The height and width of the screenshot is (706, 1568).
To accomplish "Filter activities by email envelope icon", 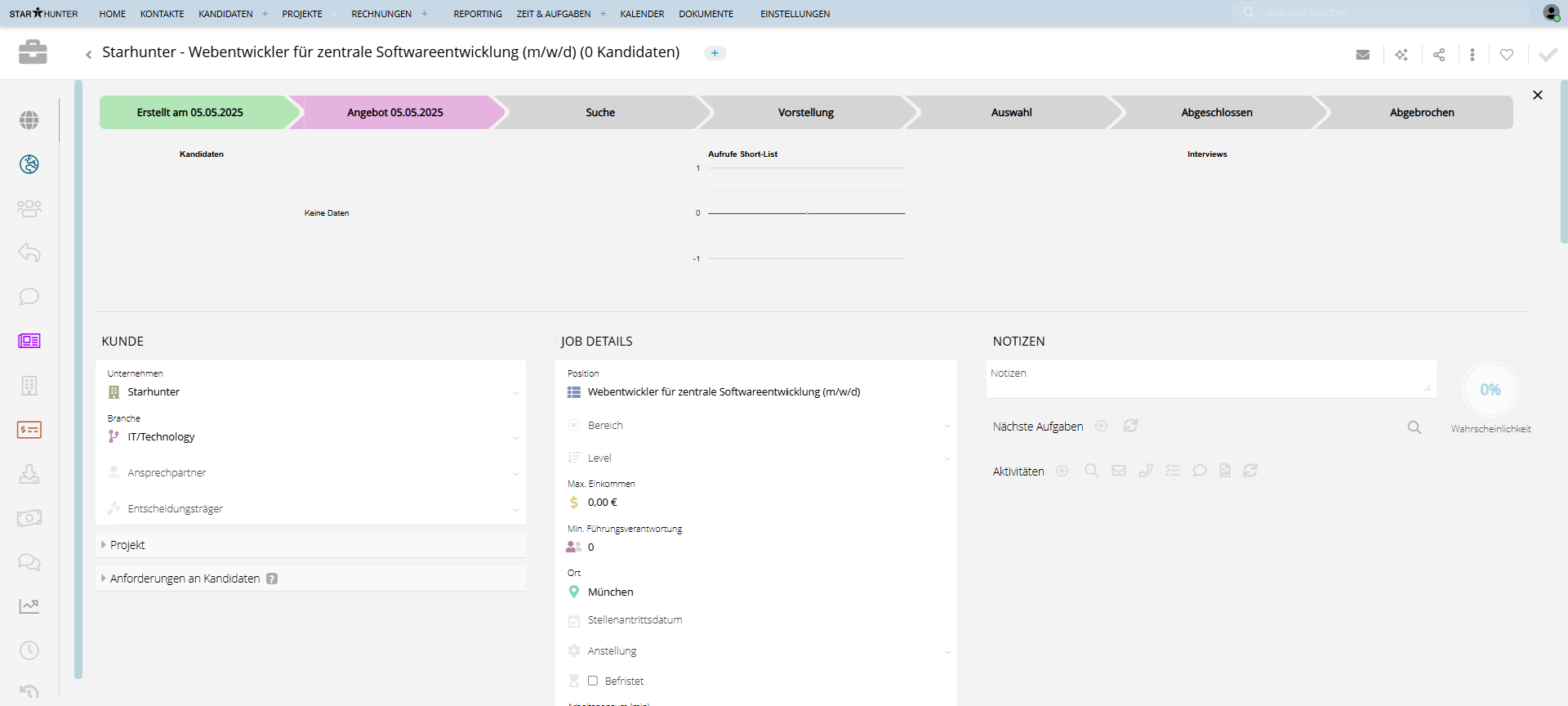I will tap(1119, 471).
